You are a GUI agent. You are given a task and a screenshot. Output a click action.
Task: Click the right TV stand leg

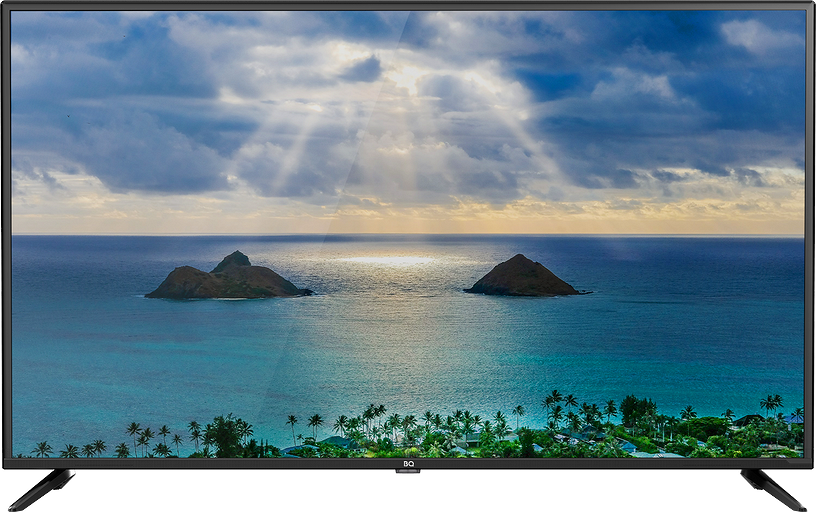coord(773,489)
